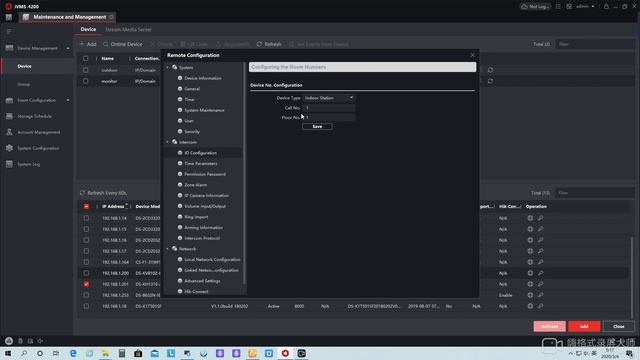Click Refresh in device toolbar

pyautogui.click(x=269, y=44)
